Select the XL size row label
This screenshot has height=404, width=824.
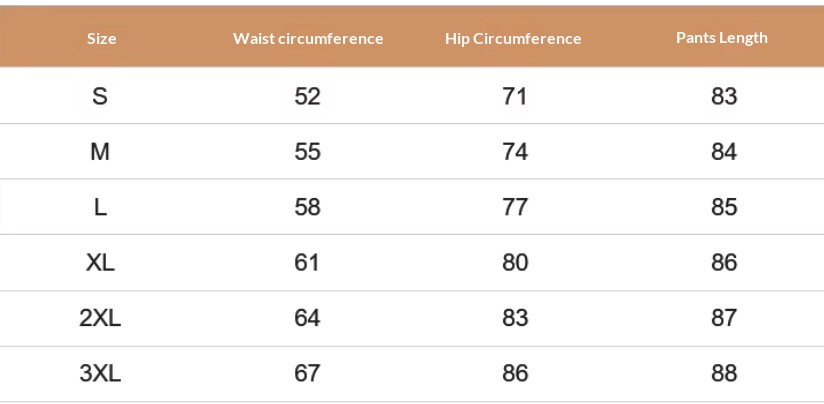100,263
